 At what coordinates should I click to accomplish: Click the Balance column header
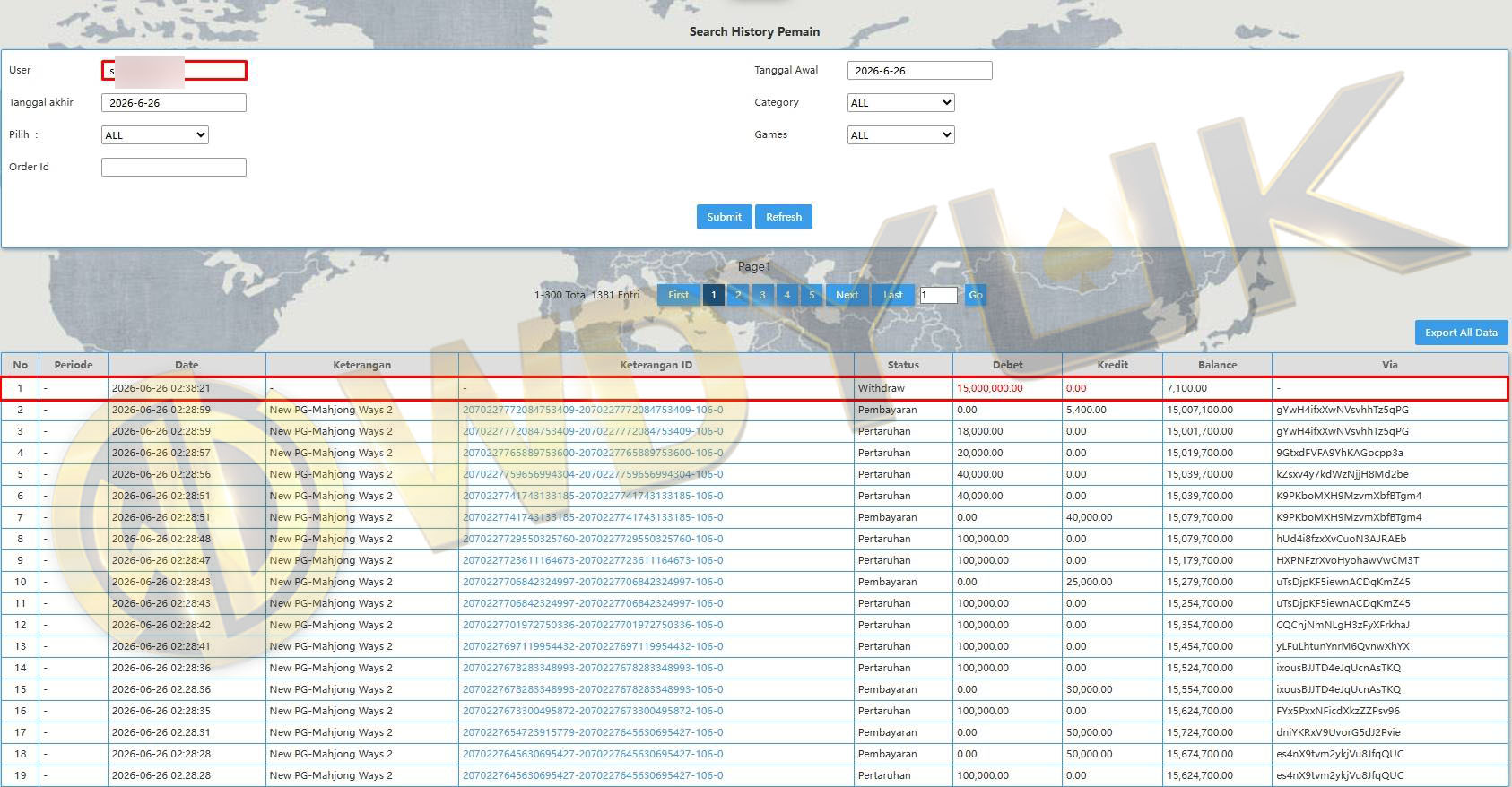(x=1217, y=365)
